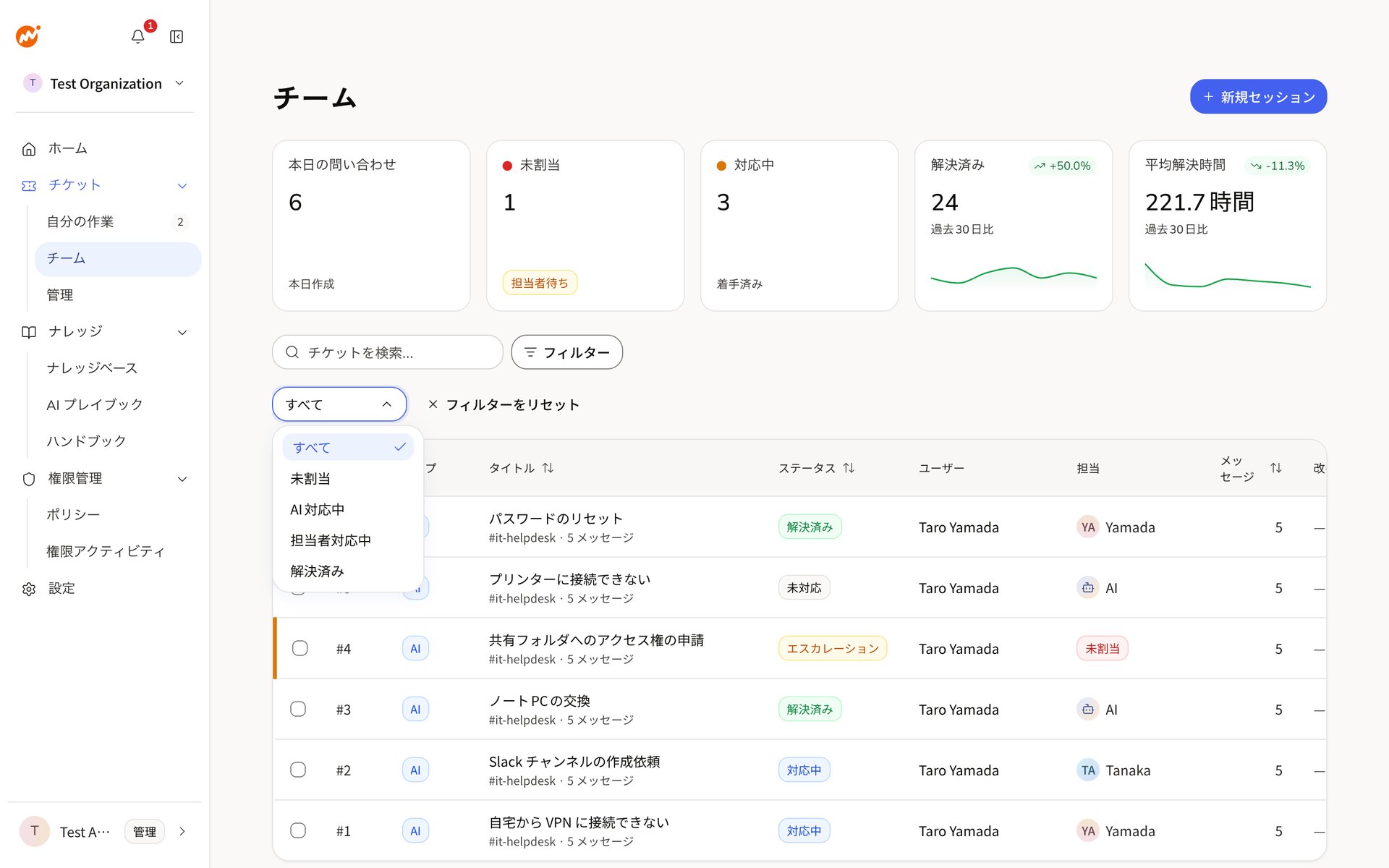The height and width of the screenshot is (868, 1389).
Task: Click the 管理 role badge at bottom
Action: pyautogui.click(x=145, y=832)
